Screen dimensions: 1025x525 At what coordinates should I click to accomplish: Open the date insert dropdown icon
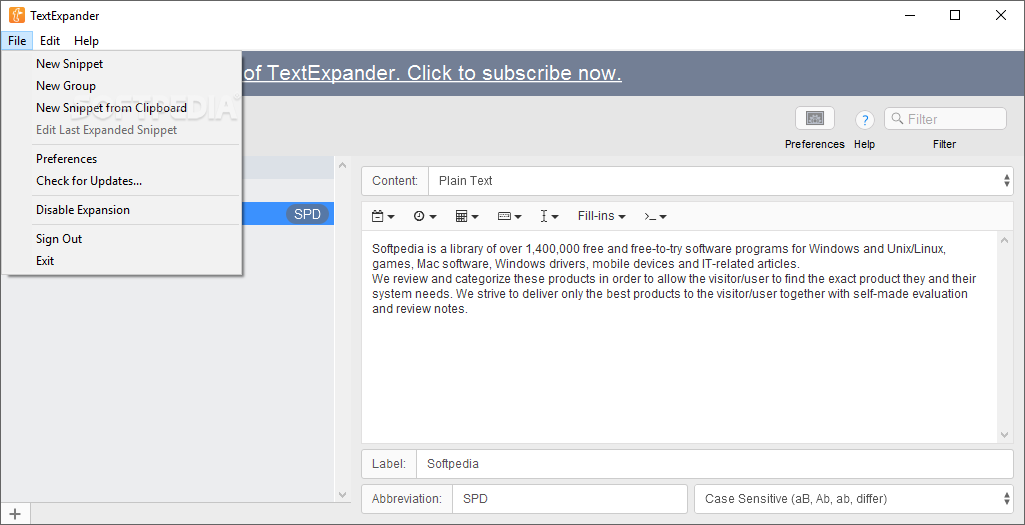[383, 216]
